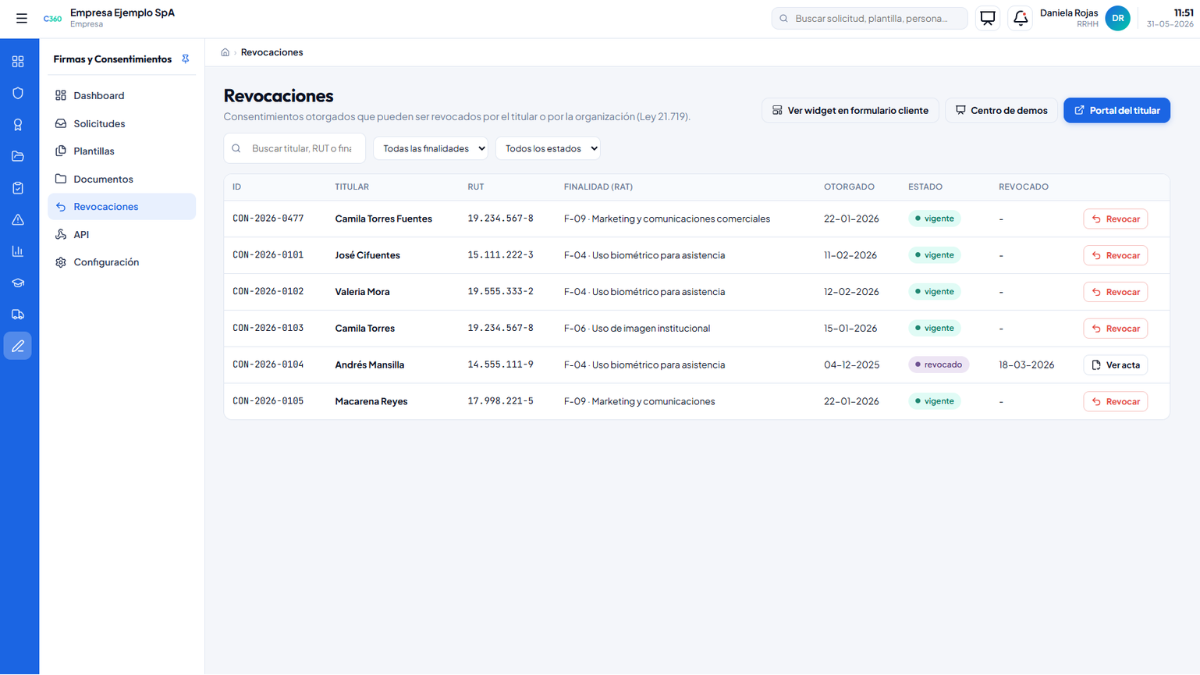This screenshot has width=1200, height=675.
Task: Select Revocaciones in the side menu
Action: (122, 207)
